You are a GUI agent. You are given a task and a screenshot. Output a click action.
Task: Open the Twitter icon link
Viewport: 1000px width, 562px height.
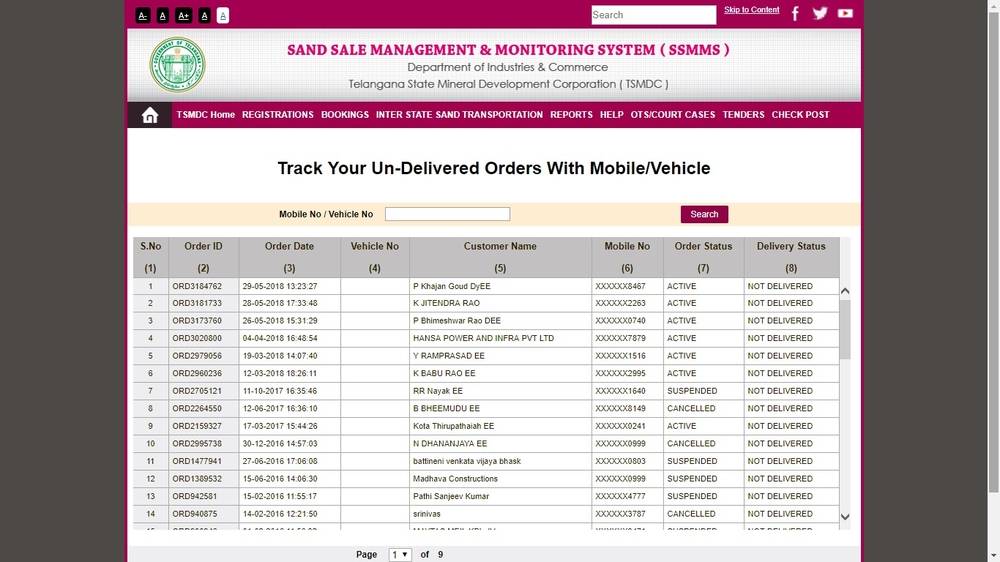coord(820,14)
